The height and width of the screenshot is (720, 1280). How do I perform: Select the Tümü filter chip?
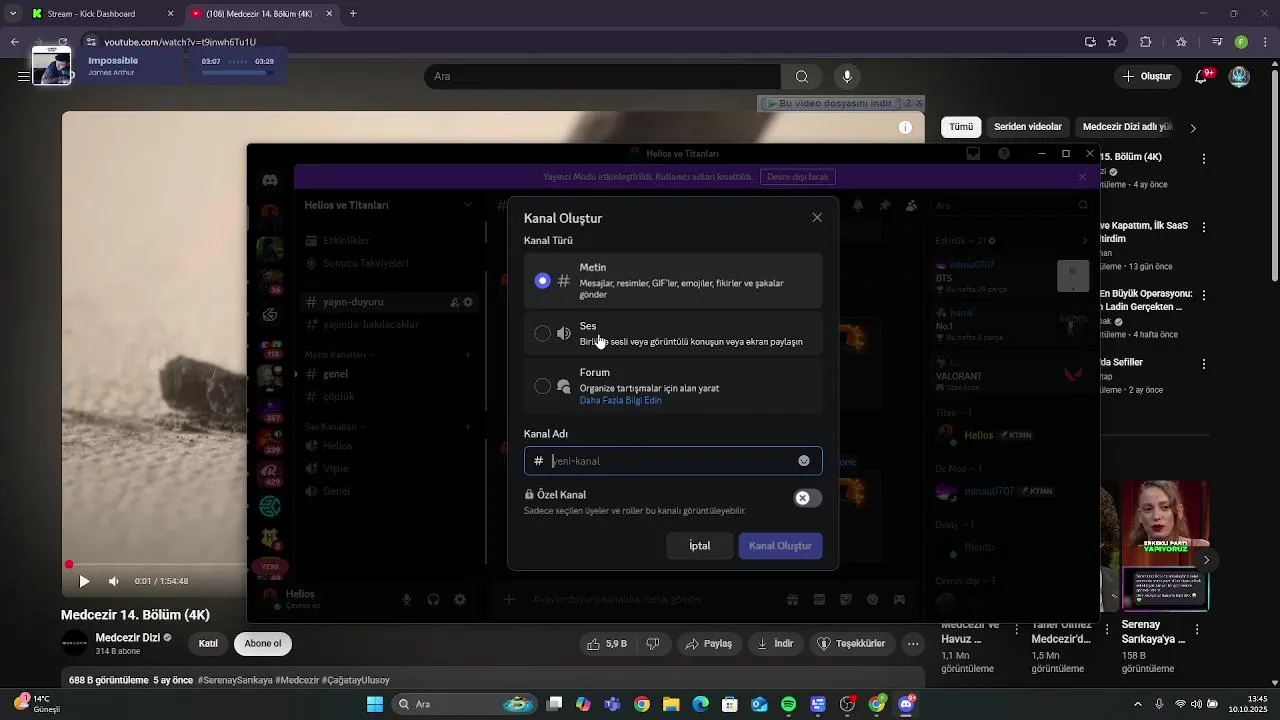point(961,127)
